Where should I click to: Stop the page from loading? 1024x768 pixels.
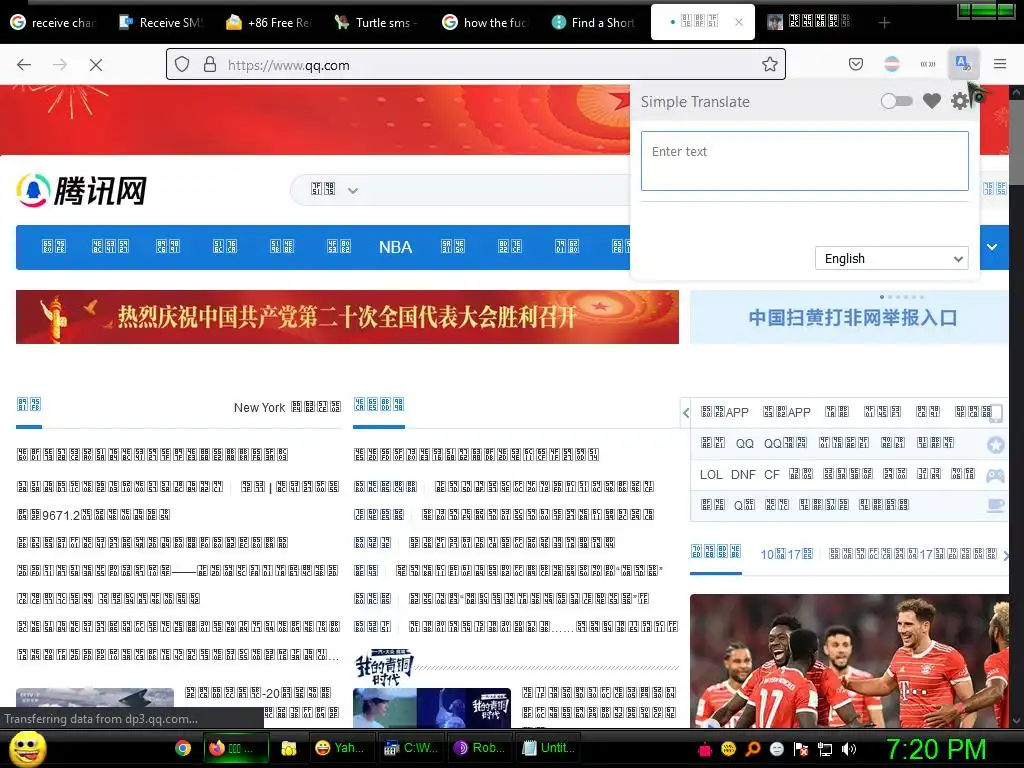click(95, 65)
